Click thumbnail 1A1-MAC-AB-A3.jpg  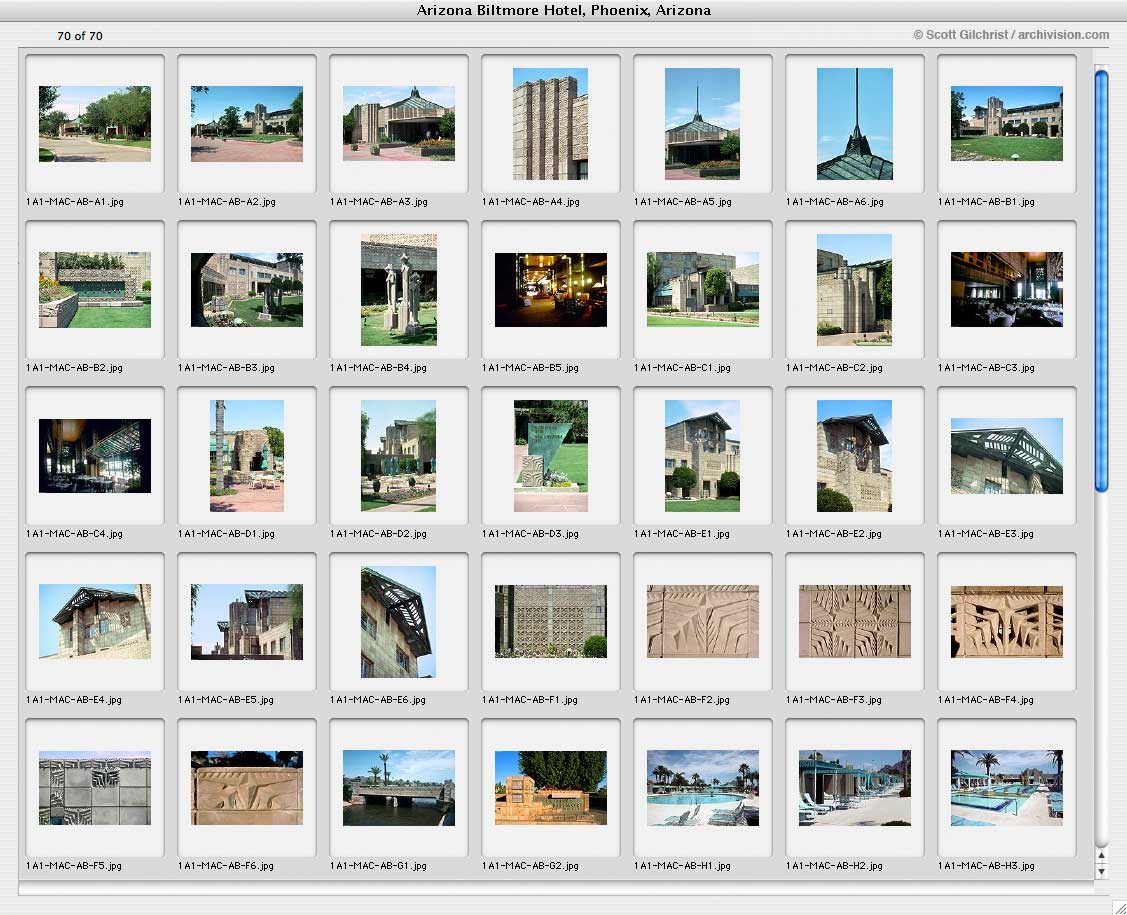click(x=399, y=123)
